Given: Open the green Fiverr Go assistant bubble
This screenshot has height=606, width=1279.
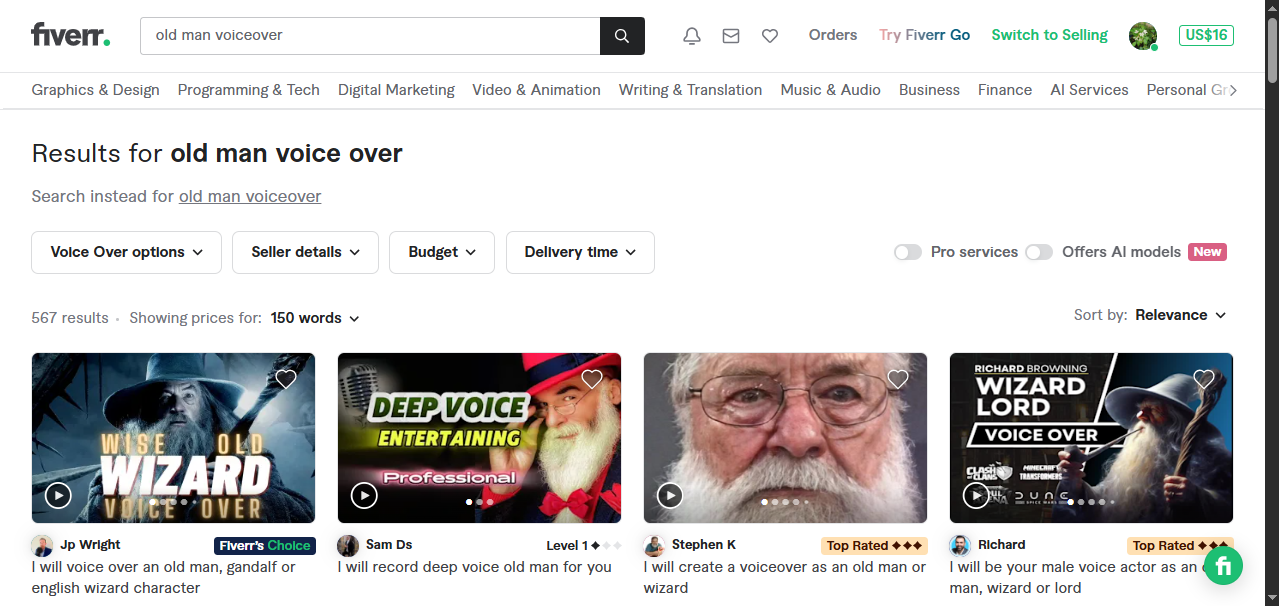Looking at the screenshot, I should tap(1222, 565).
